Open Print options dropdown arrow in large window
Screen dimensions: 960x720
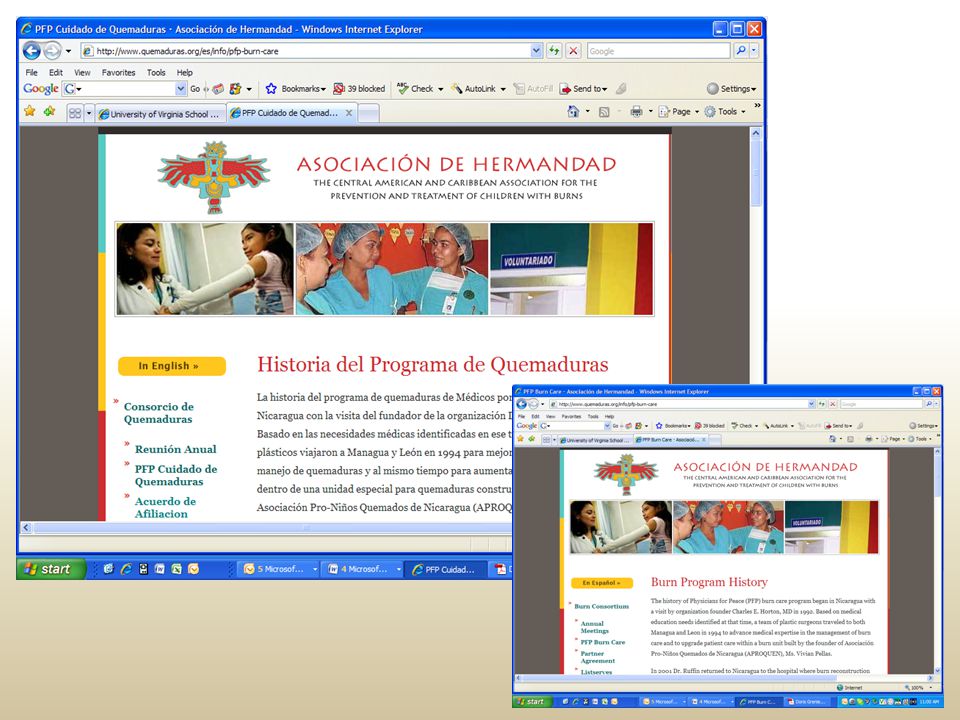click(650, 111)
